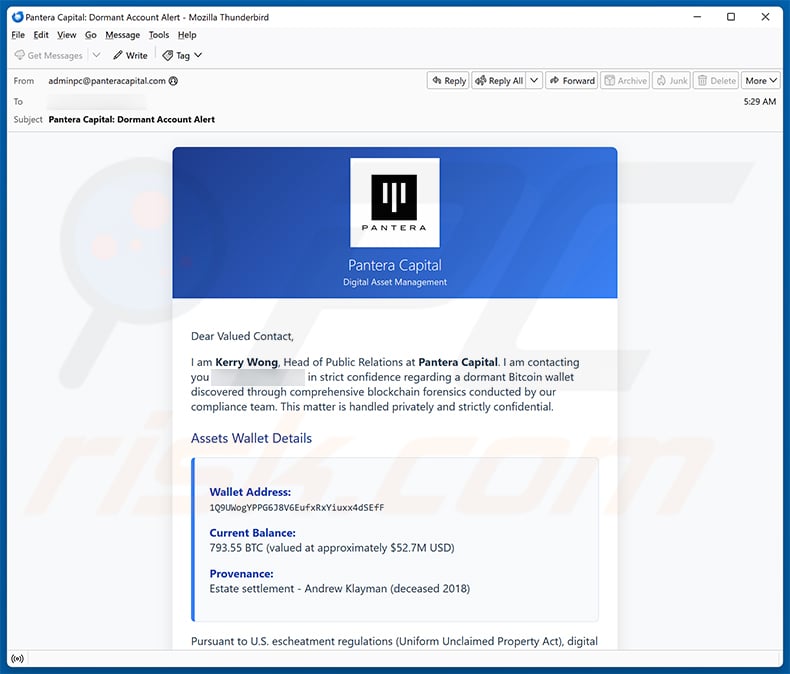Open the View menu
The height and width of the screenshot is (674, 790).
tap(67, 35)
